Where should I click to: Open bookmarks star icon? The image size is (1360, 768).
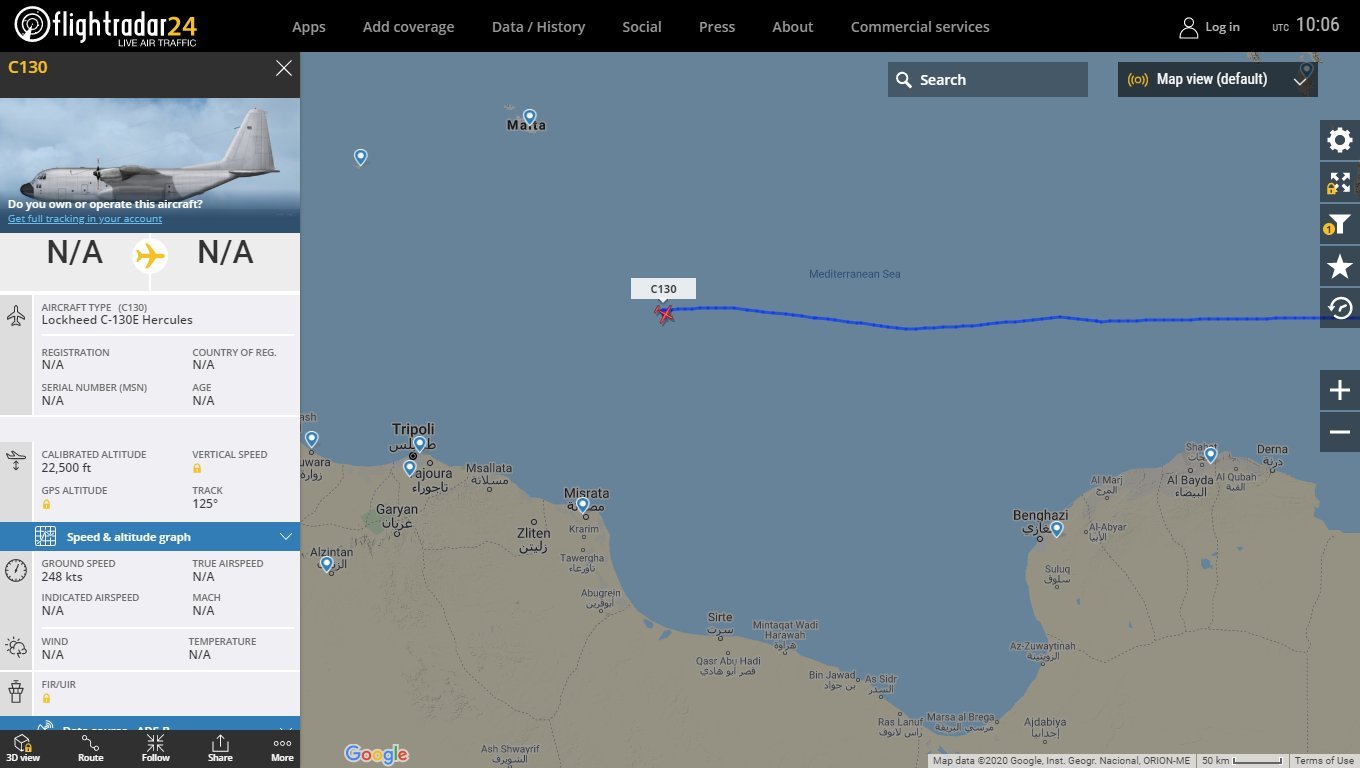1340,266
